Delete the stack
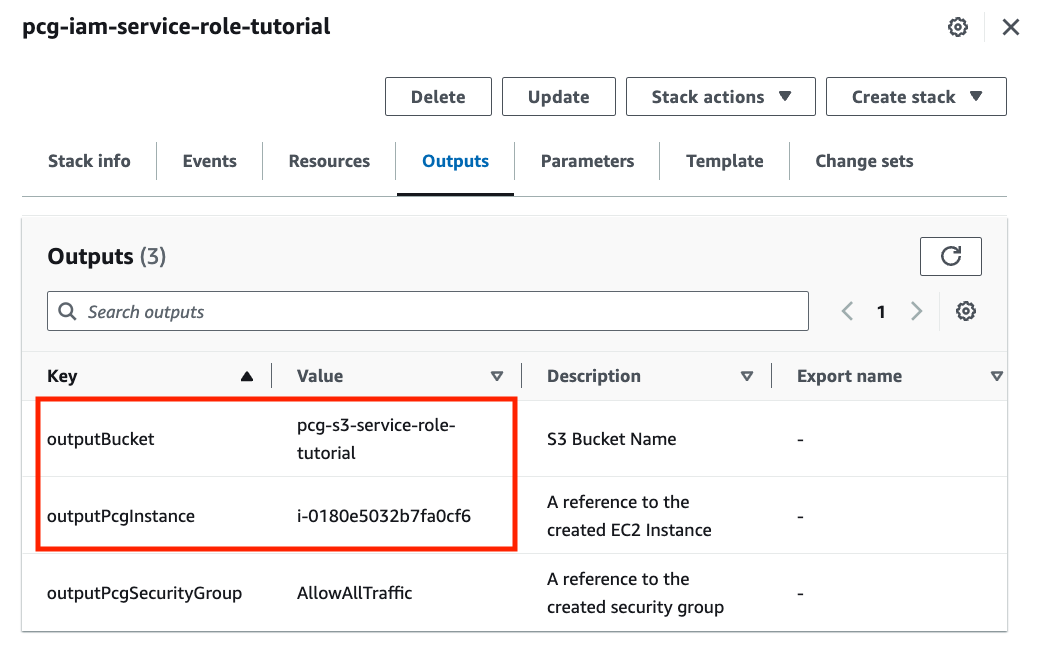This screenshot has height=661, width=1037. 438,97
